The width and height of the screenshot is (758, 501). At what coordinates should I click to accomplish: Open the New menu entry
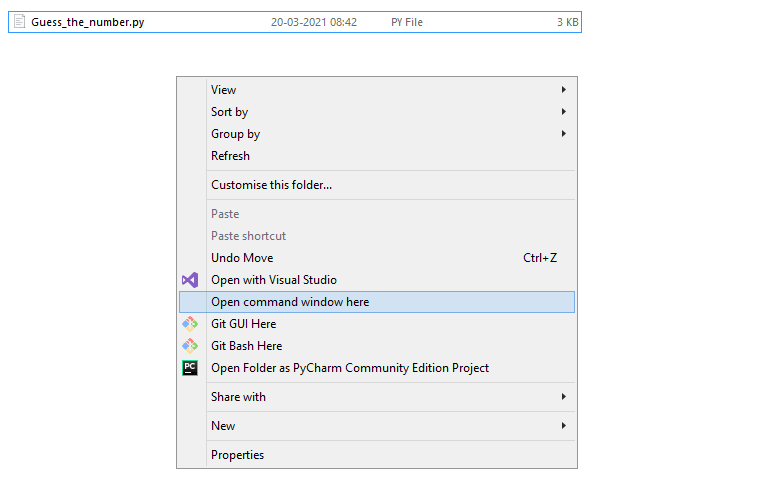pos(377,426)
